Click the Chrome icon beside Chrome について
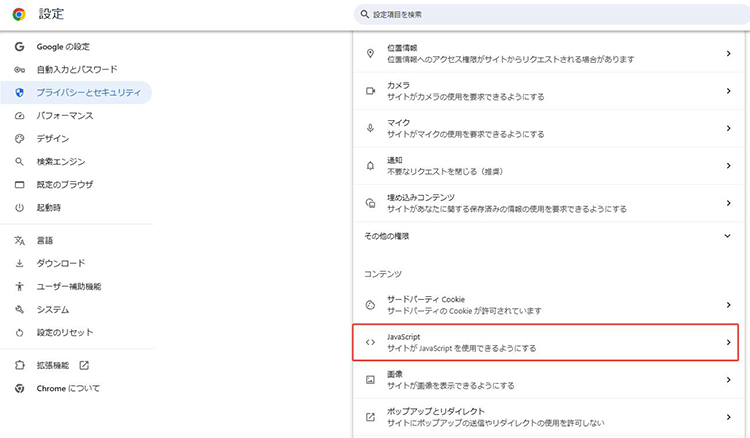Image resolution: width=750 pixels, height=438 pixels. click(x=19, y=388)
